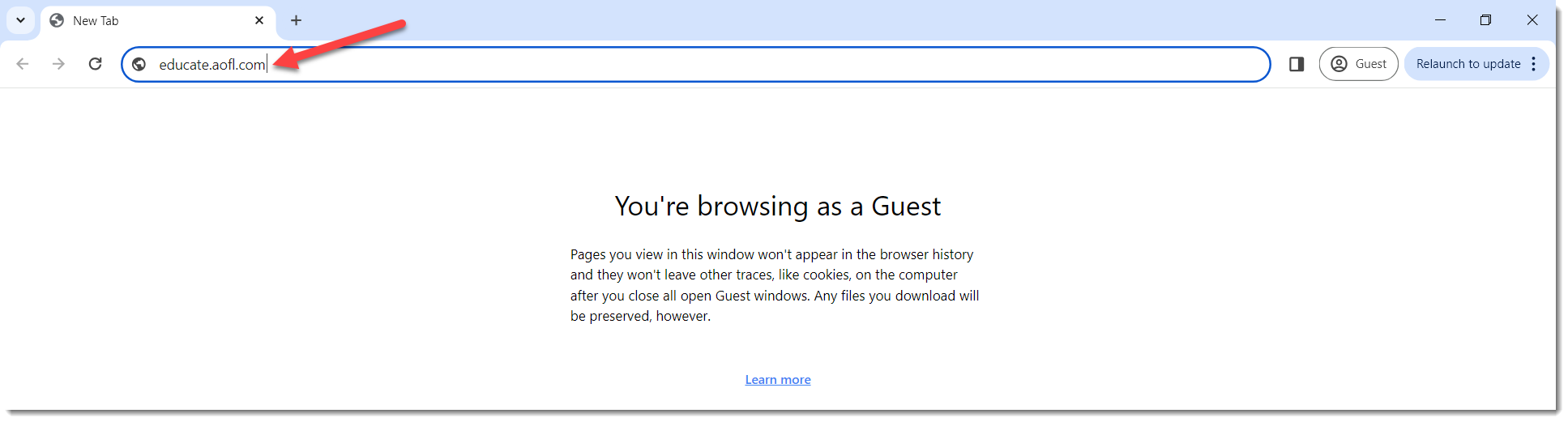This screenshot has height=422, width=1568.
Task: Click Relaunch to update
Action: pyautogui.click(x=1468, y=64)
